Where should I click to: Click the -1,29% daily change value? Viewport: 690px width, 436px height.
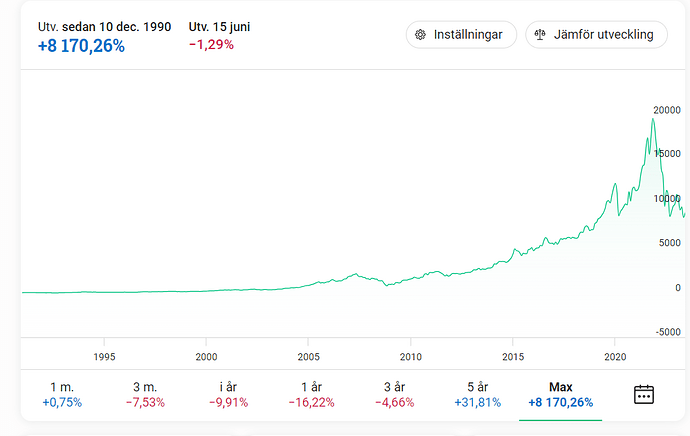click(x=211, y=45)
